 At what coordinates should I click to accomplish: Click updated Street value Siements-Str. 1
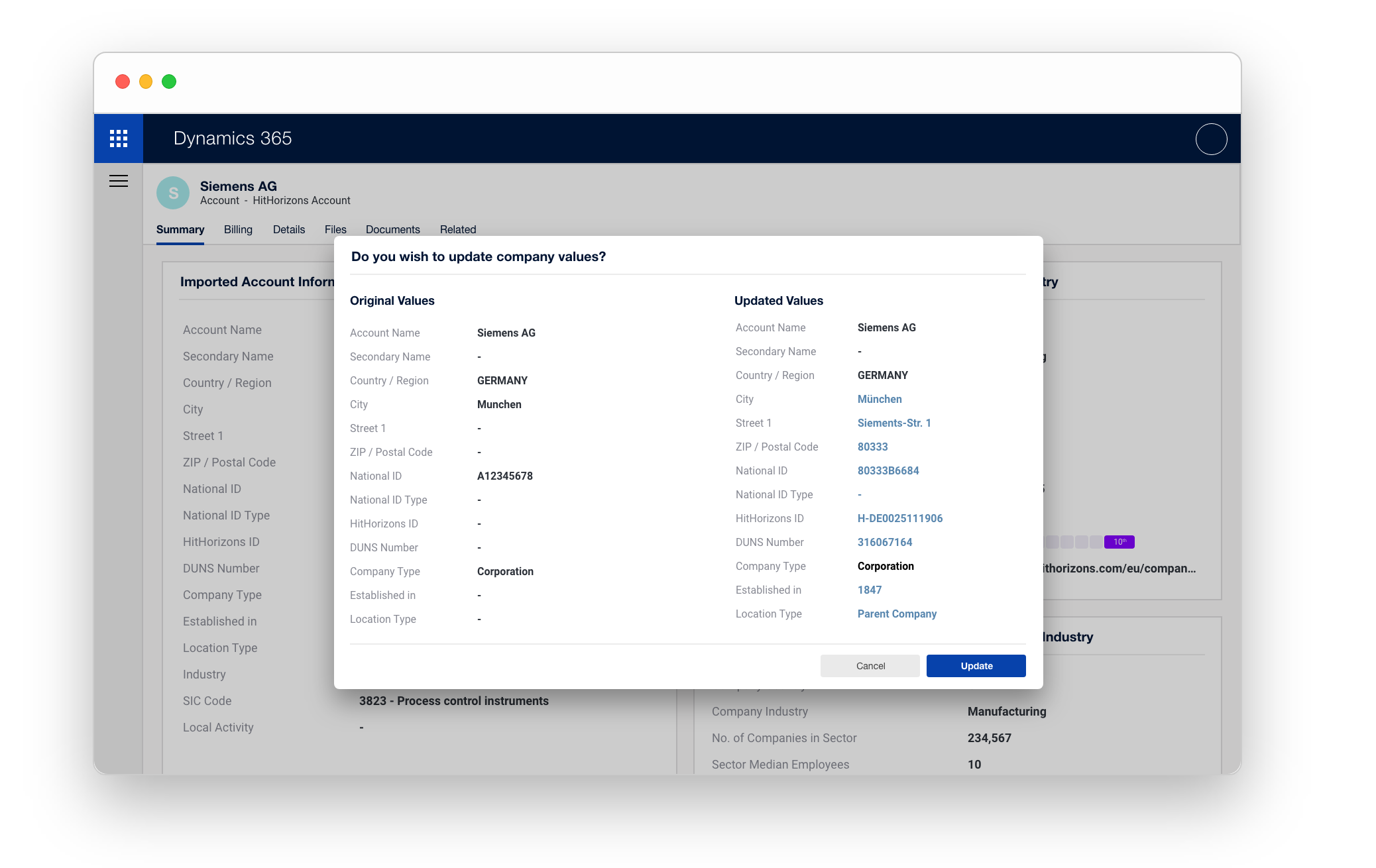[x=894, y=423]
